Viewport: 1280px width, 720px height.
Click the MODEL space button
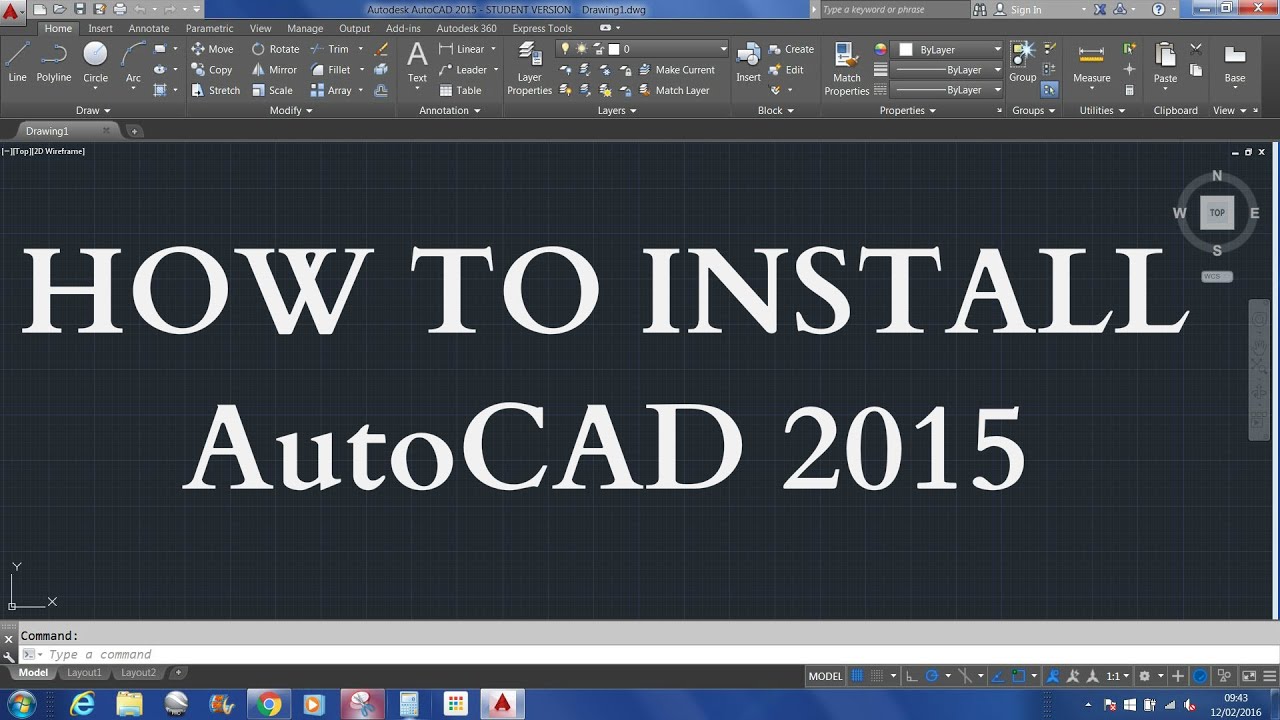(x=825, y=676)
